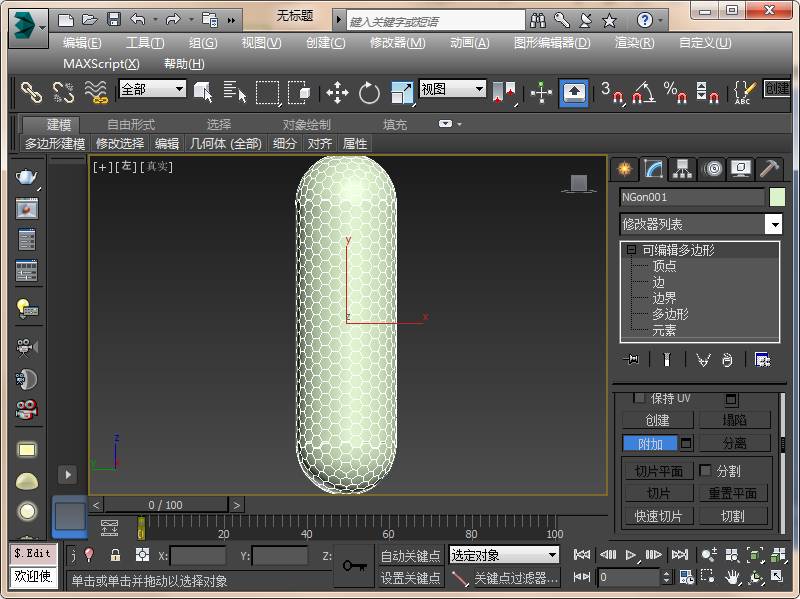Open the Create command panel tab
This screenshot has width=800, height=599.
pyautogui.click(x=624, y=168)
